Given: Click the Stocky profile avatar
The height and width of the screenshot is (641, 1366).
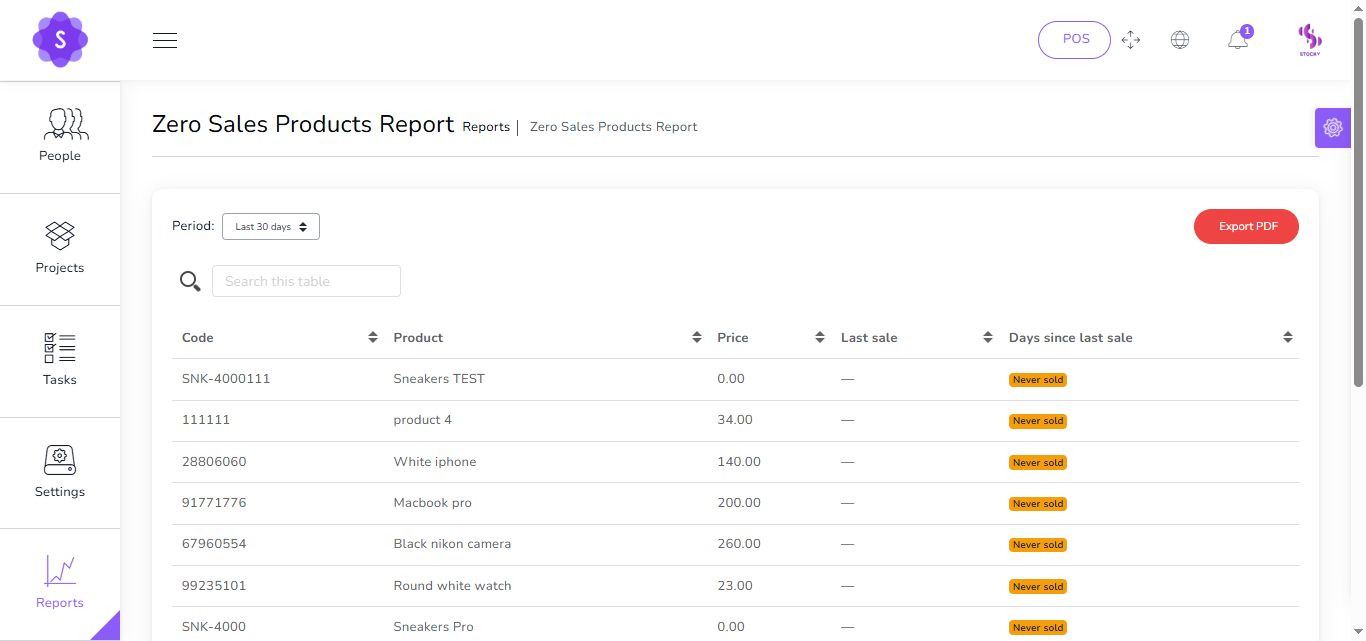Looking at the screenshot, I should (x=1310, y=40).
